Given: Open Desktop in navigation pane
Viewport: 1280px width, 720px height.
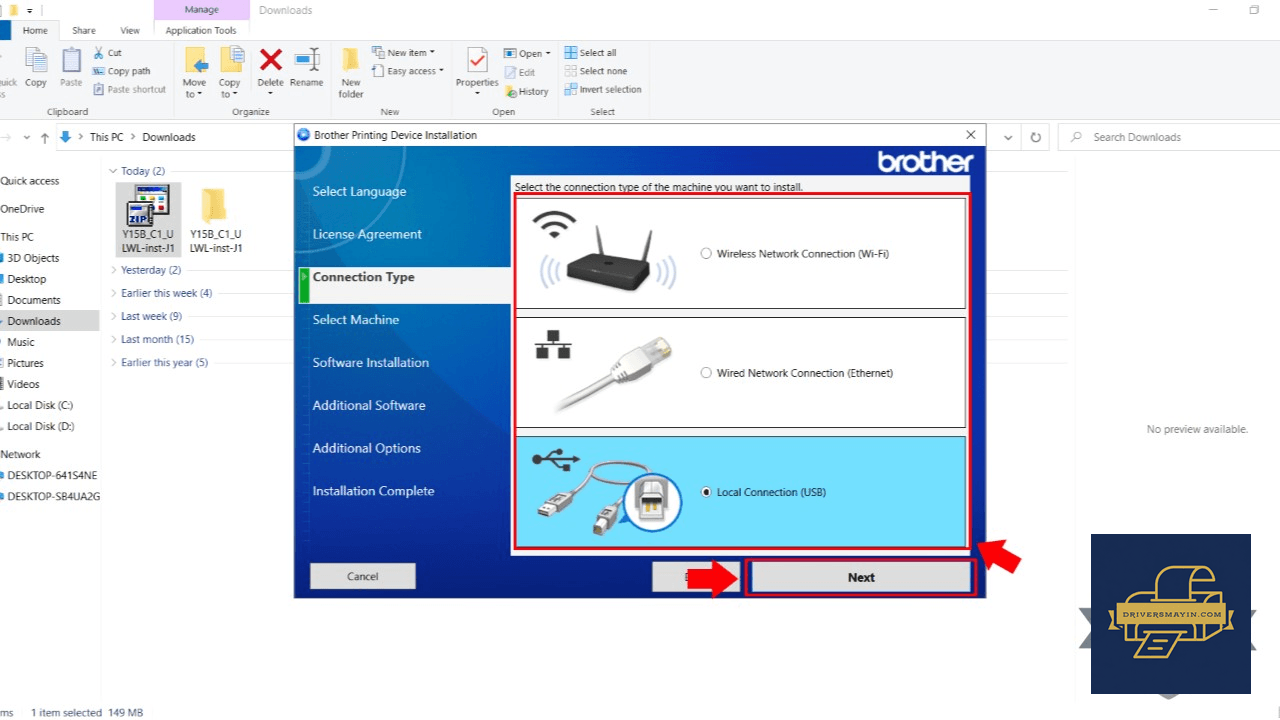Looking at the screenshot, I should point(27,279).
